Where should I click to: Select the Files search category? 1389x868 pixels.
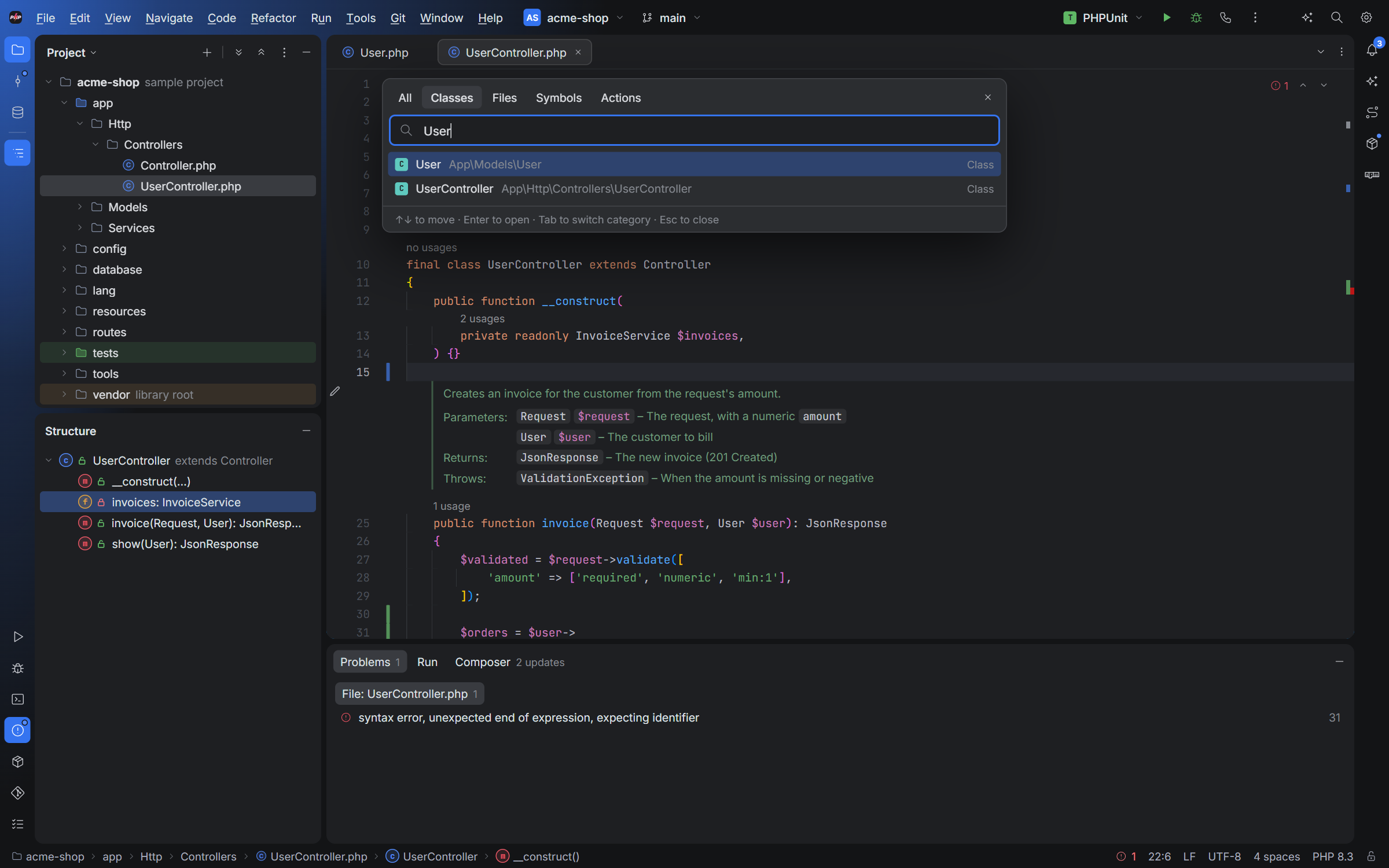point(504,98)
